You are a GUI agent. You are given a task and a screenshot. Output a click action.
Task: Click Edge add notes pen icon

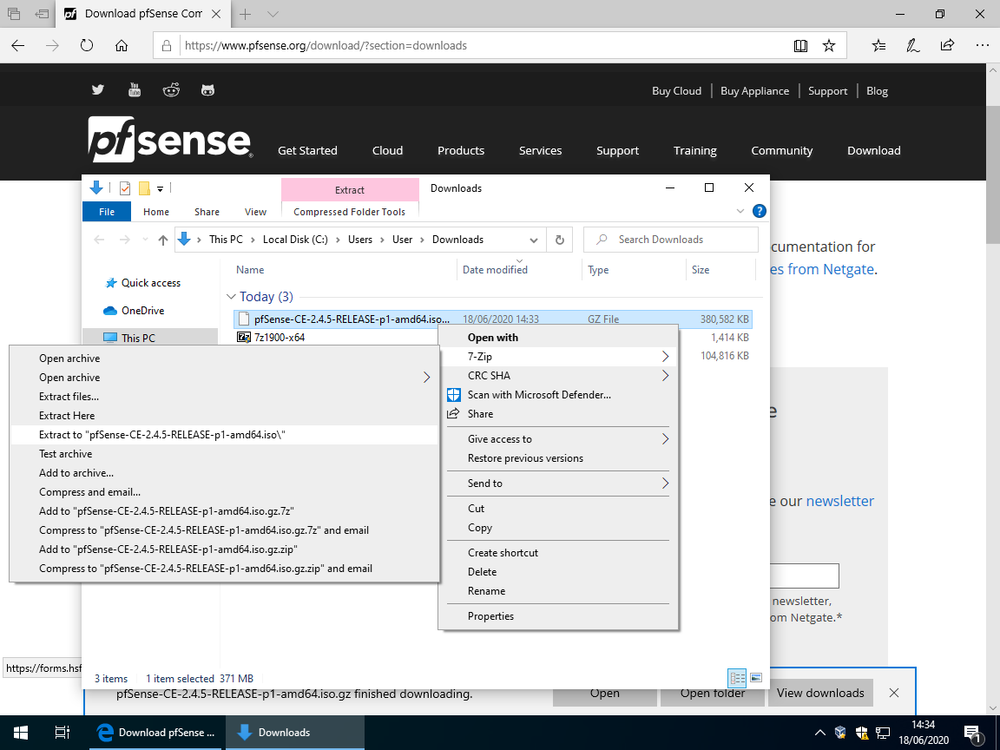click(x=913, y=45)
